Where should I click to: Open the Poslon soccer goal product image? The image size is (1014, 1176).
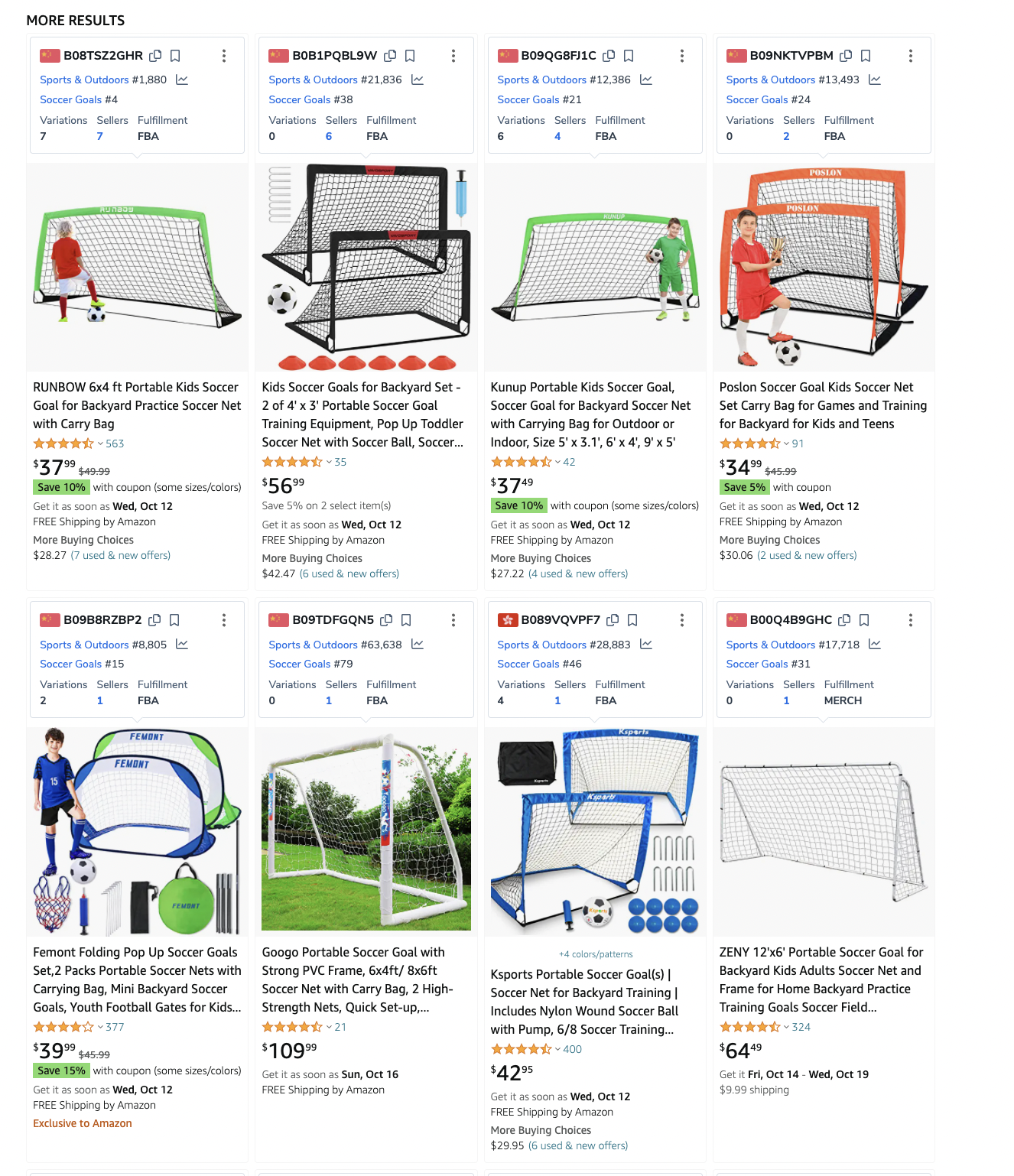tap(824, 267)
